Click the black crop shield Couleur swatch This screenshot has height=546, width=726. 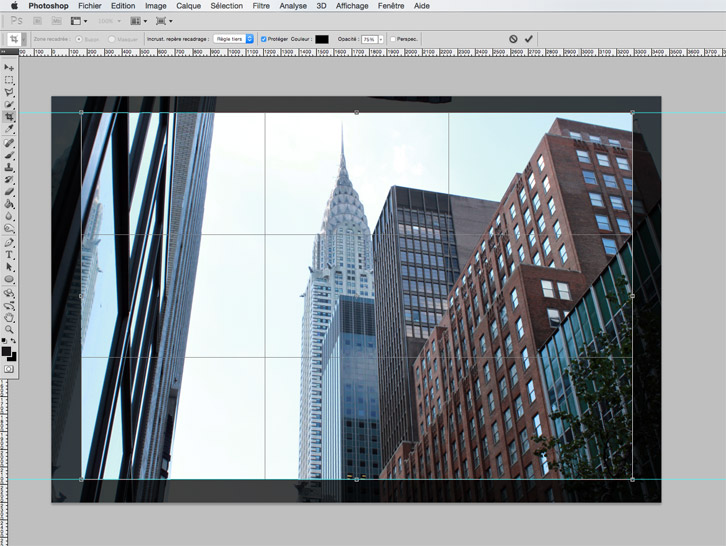[322, 39]
